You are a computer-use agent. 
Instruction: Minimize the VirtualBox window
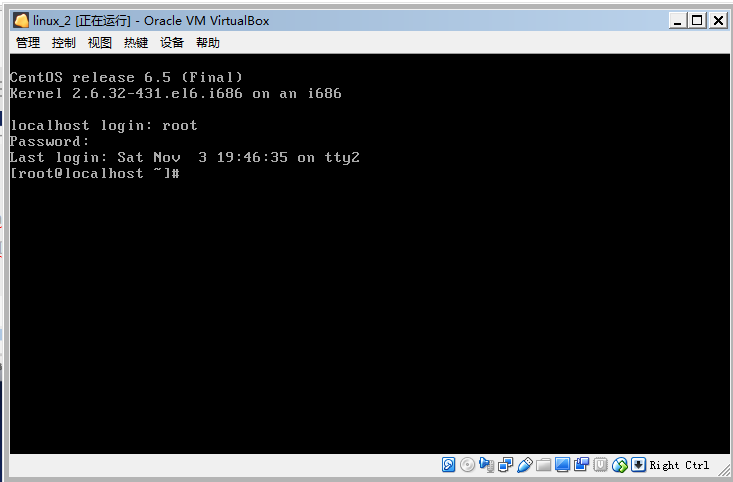[x=677, y=21]
